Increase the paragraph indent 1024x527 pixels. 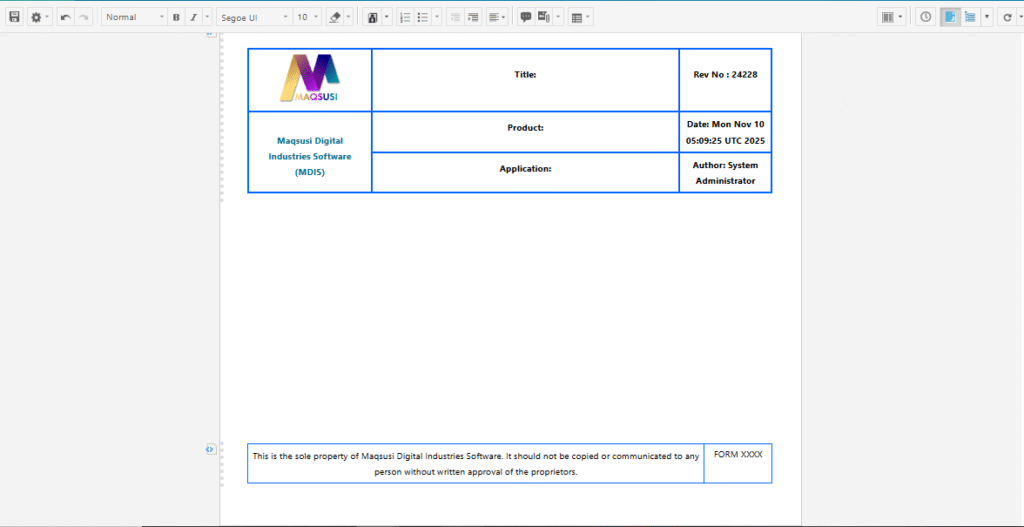pyautogui.click(x=473, y=17)
